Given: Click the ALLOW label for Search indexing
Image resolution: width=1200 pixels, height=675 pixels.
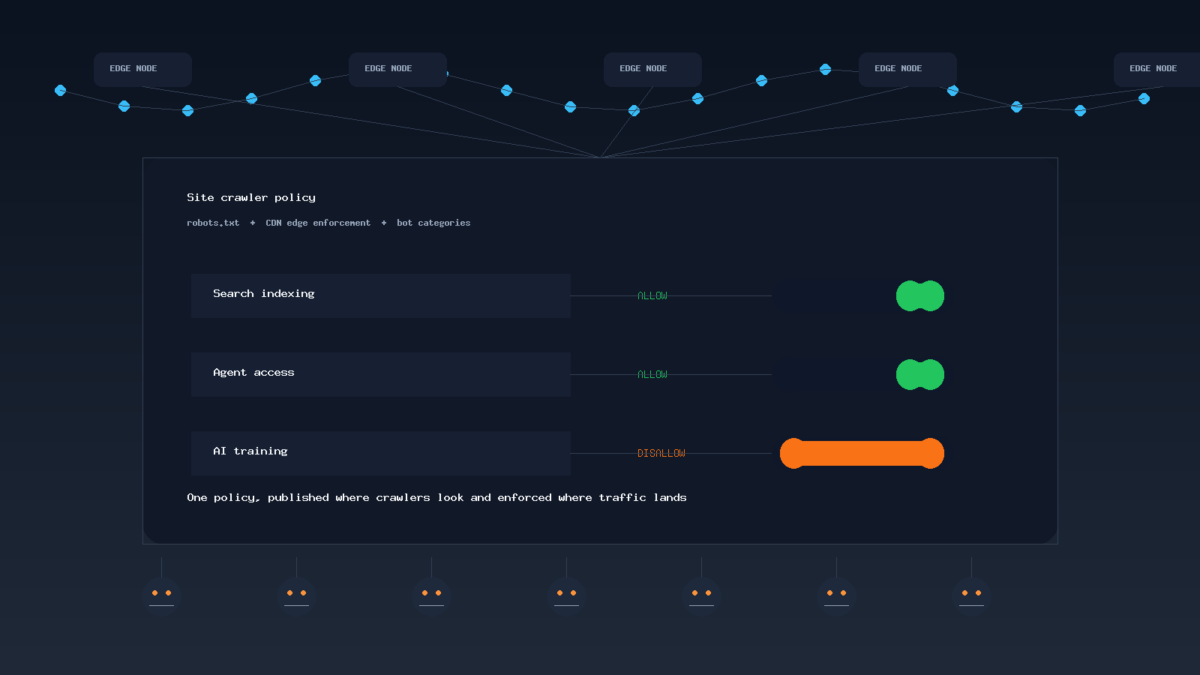Looking at the screenshot, I should (652, 296).
